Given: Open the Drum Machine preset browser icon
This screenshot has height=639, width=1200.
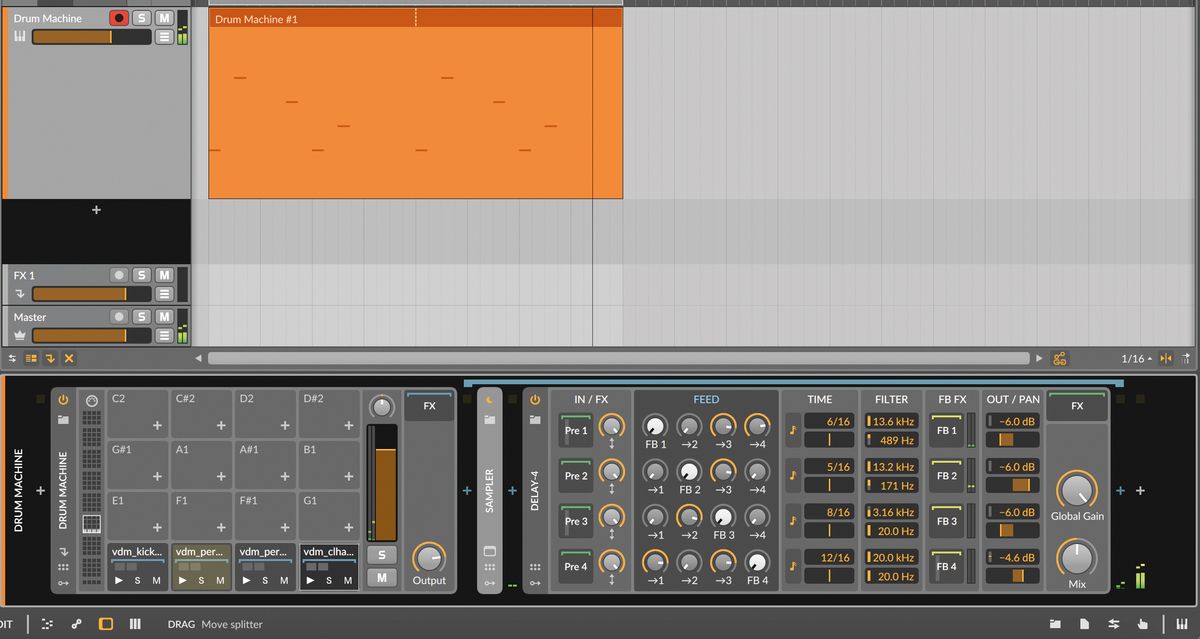Looking at the screenshot, I should pyautogui.click(x=63, y=419).
